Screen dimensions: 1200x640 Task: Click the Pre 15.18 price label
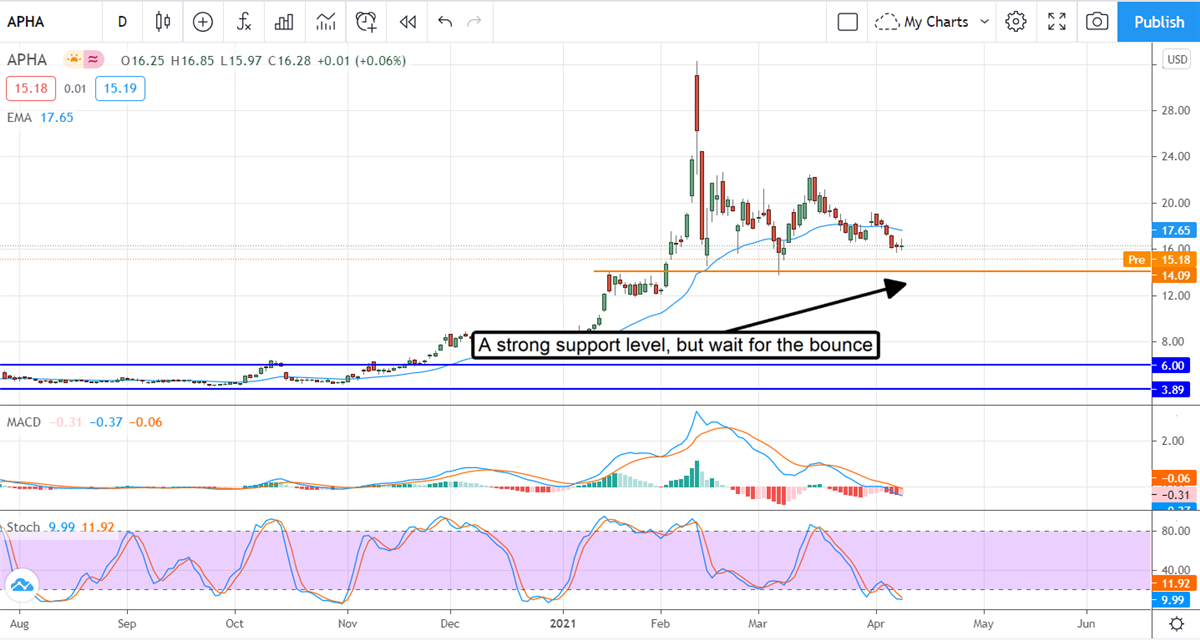click(x=1159, y=259)
